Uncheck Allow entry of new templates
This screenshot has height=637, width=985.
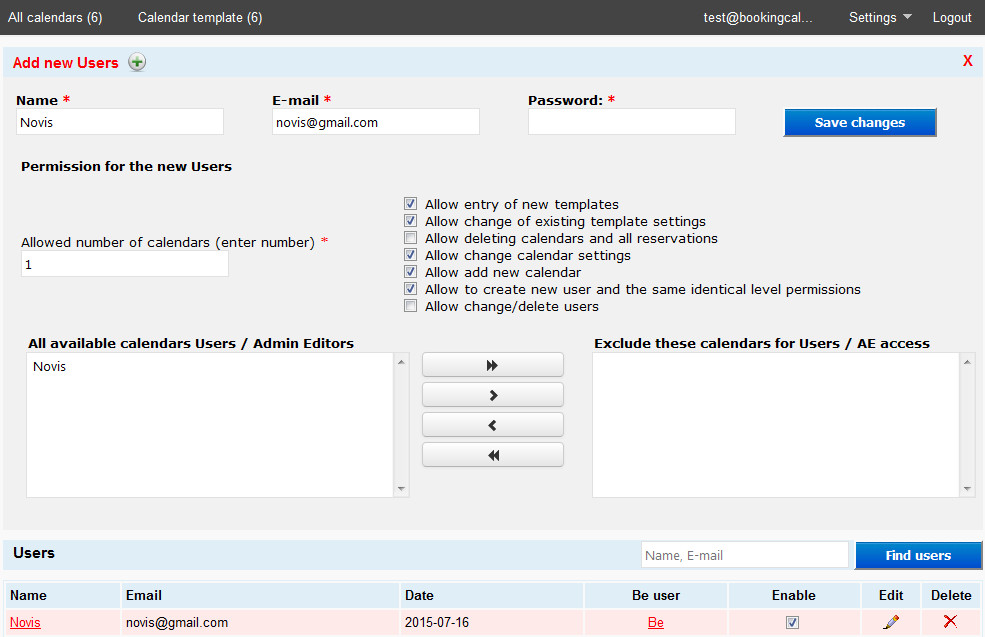410,204
